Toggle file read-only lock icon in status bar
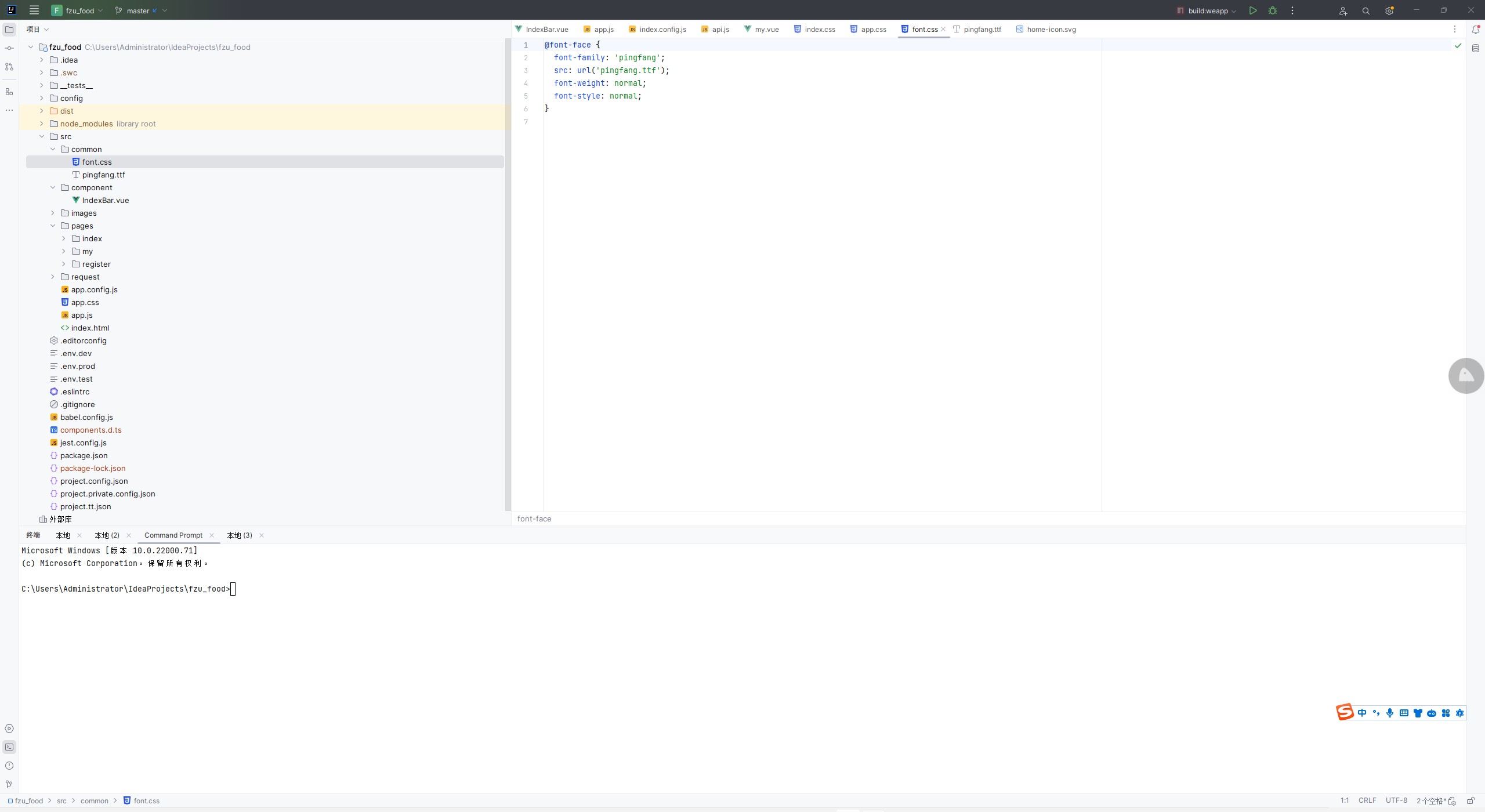 (x=1471, y=800)
